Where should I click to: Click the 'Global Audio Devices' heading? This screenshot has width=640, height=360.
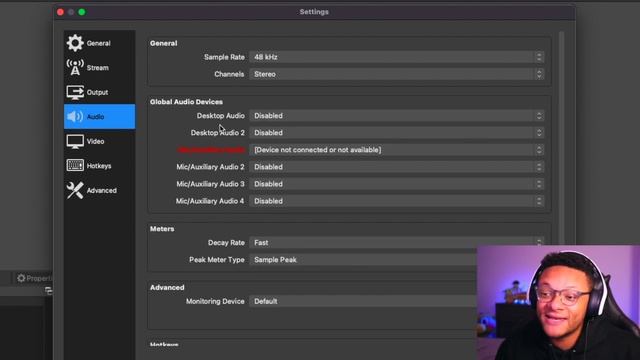point(186,102)
